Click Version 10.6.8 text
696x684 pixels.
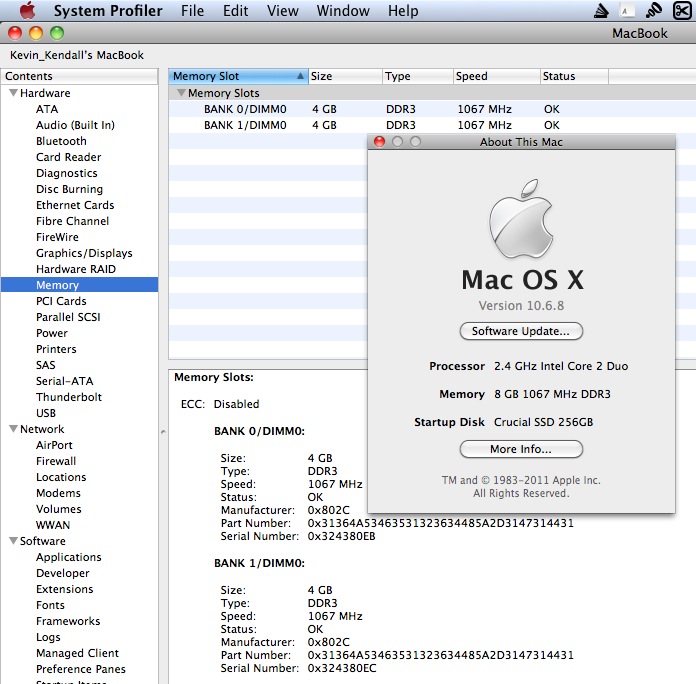(521, 305)
